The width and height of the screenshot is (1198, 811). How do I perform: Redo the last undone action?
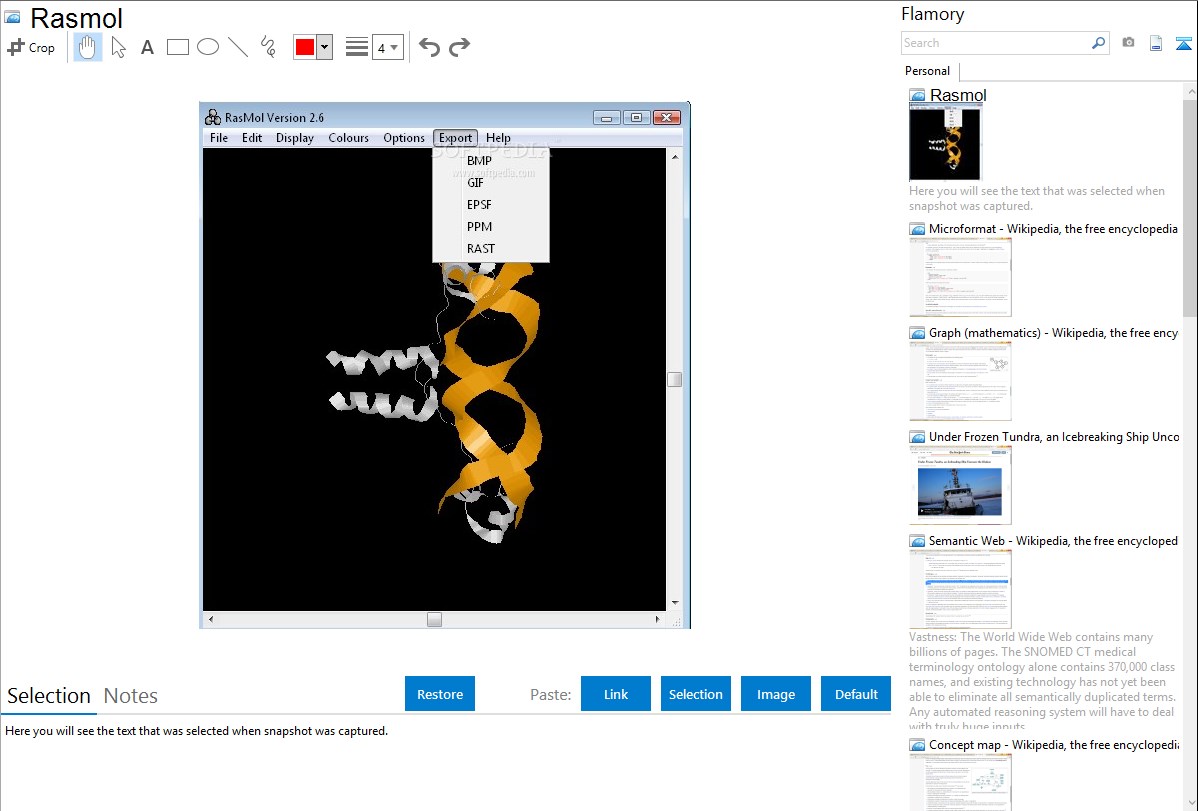459,47
